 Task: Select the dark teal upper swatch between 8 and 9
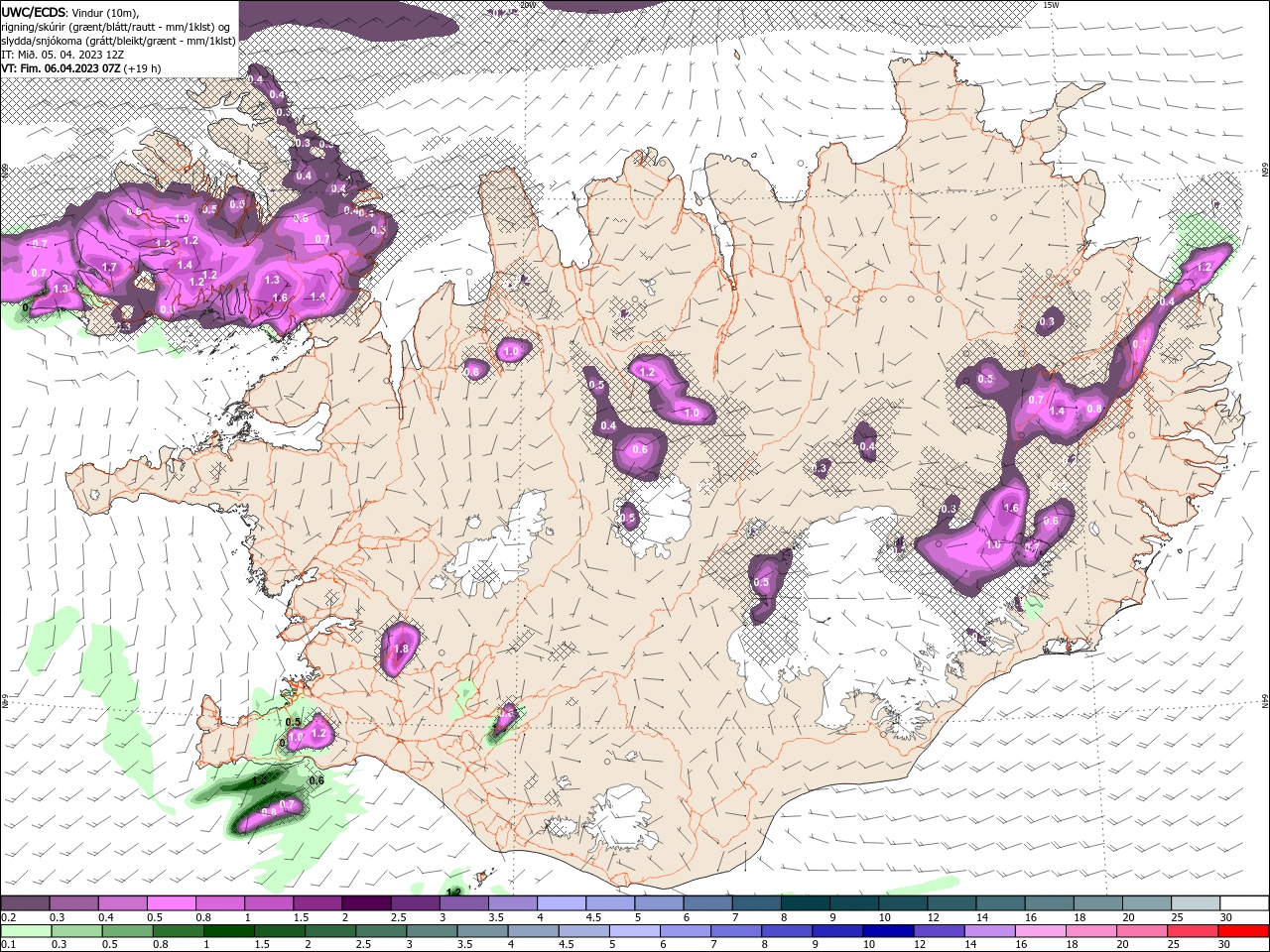pyautogui.click(x=806, y=903)
